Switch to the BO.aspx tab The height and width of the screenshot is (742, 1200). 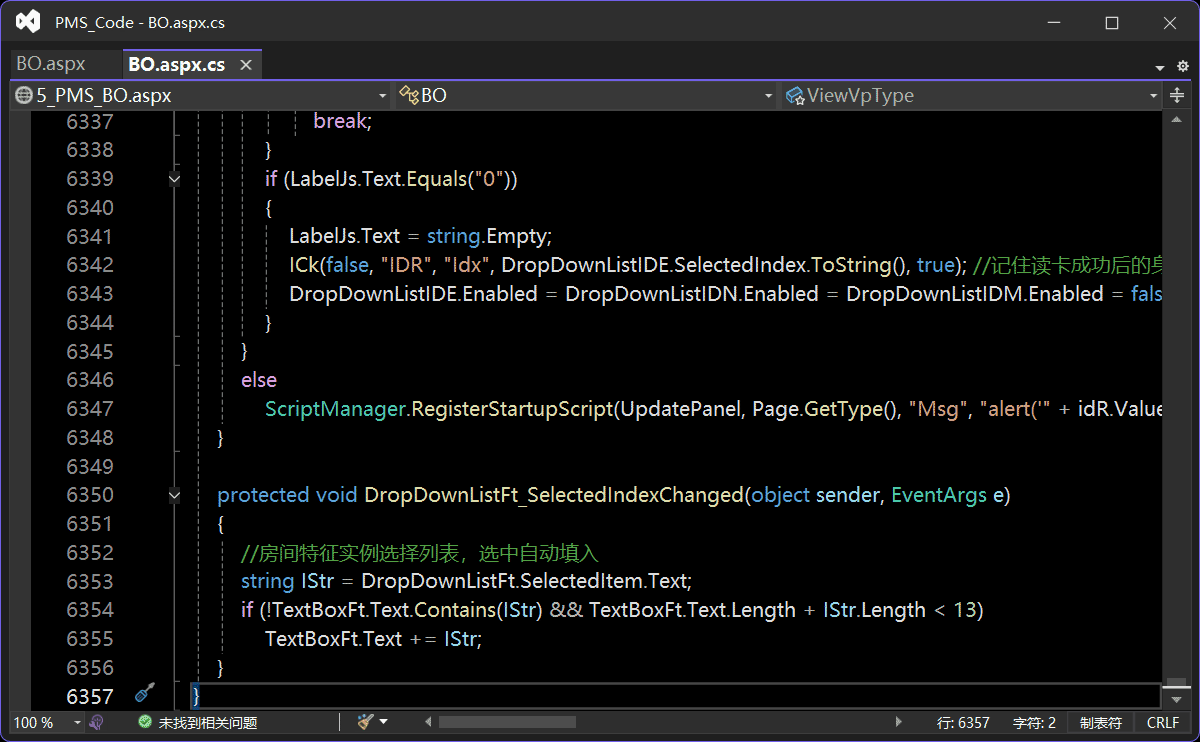click(x=51, y=64)
